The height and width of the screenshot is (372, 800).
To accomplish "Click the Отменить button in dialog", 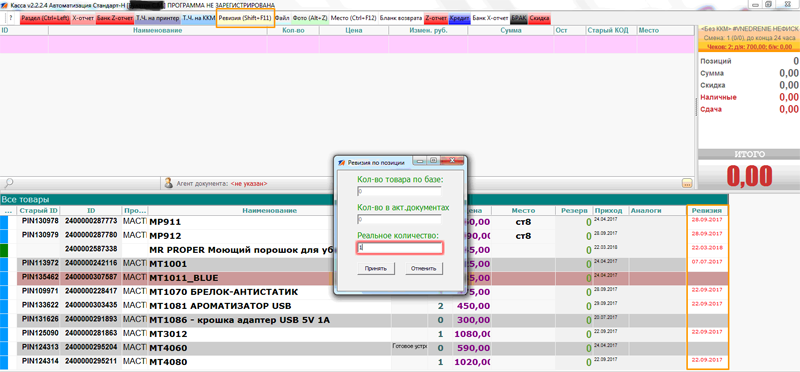I will [x=424, y=268].
